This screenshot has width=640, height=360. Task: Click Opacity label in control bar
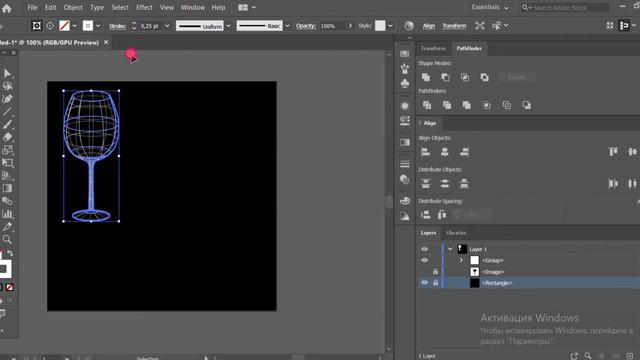306,26
